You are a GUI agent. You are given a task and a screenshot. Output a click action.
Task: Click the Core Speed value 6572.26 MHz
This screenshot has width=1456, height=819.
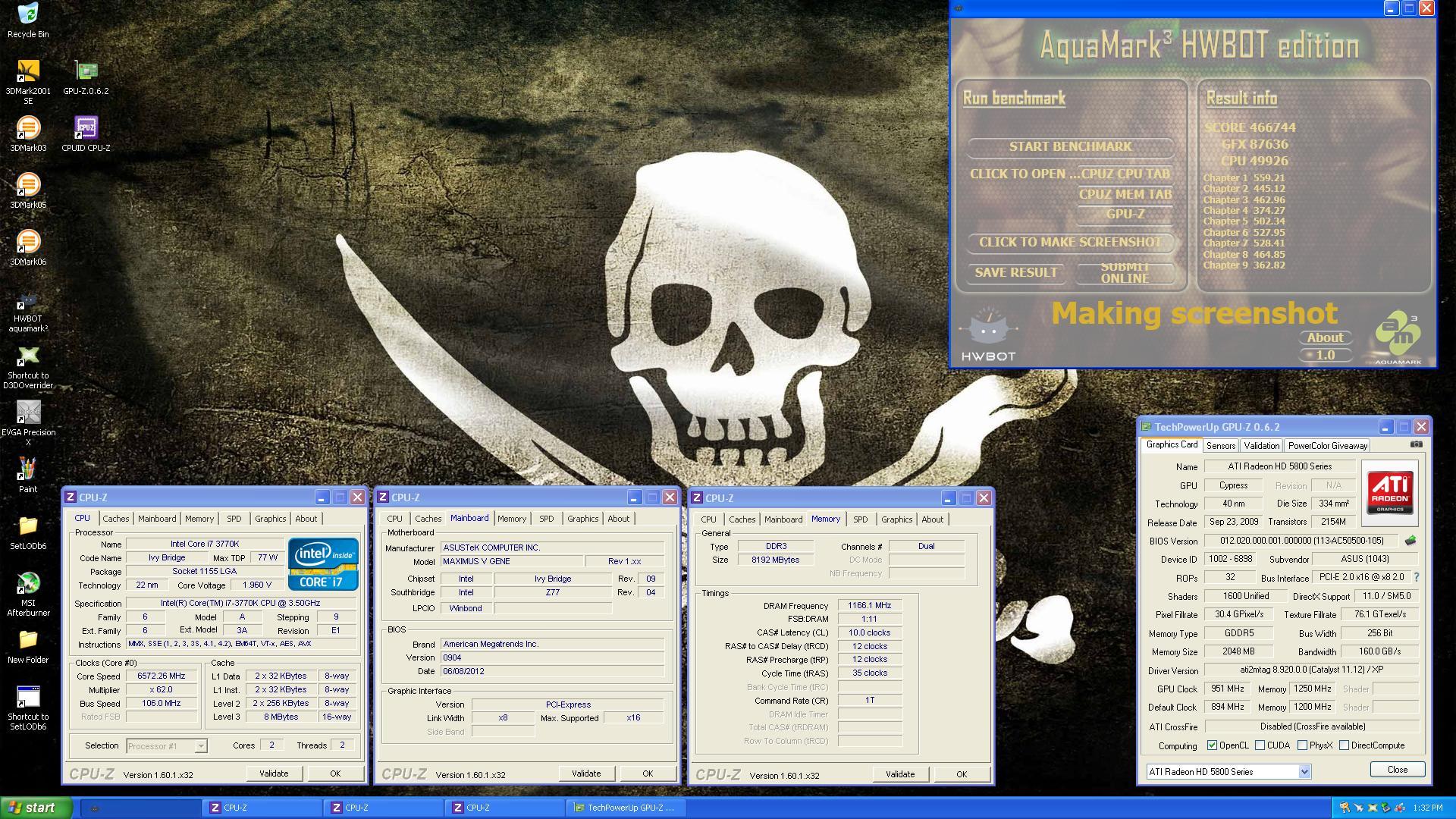pyautogui.click(x=161, y=676)
